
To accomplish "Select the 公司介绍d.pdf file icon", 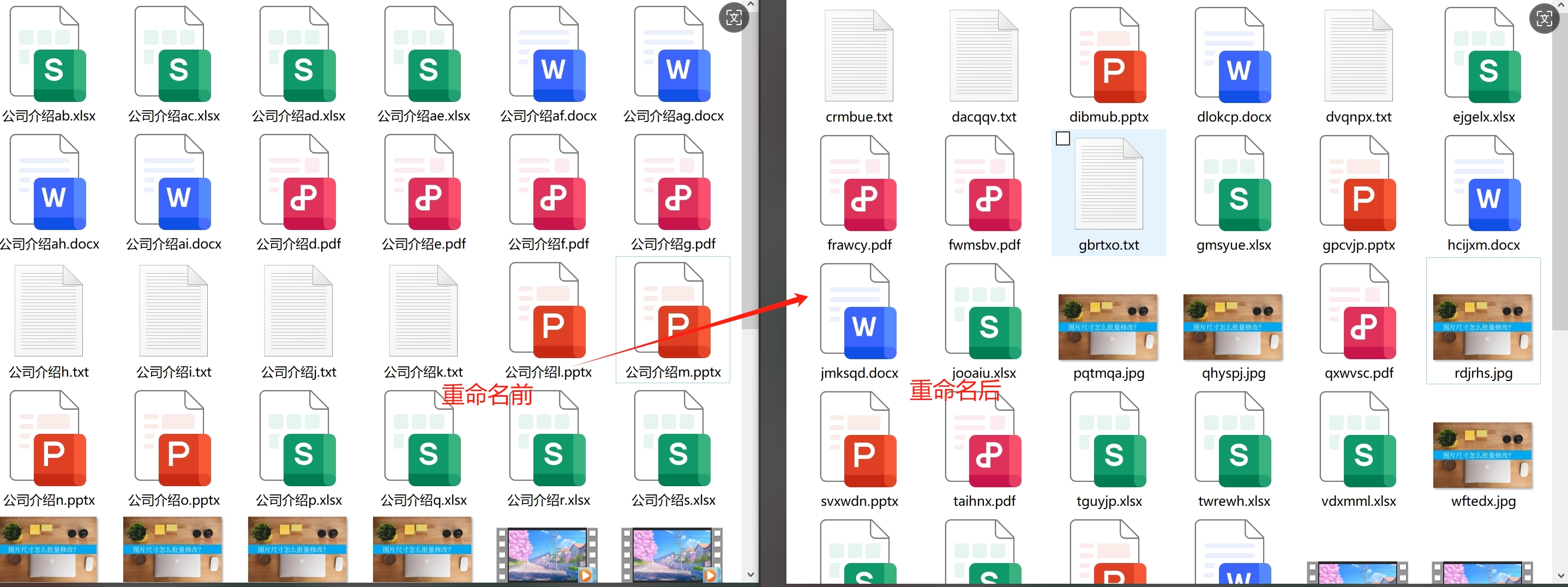I will pos(298,182).
